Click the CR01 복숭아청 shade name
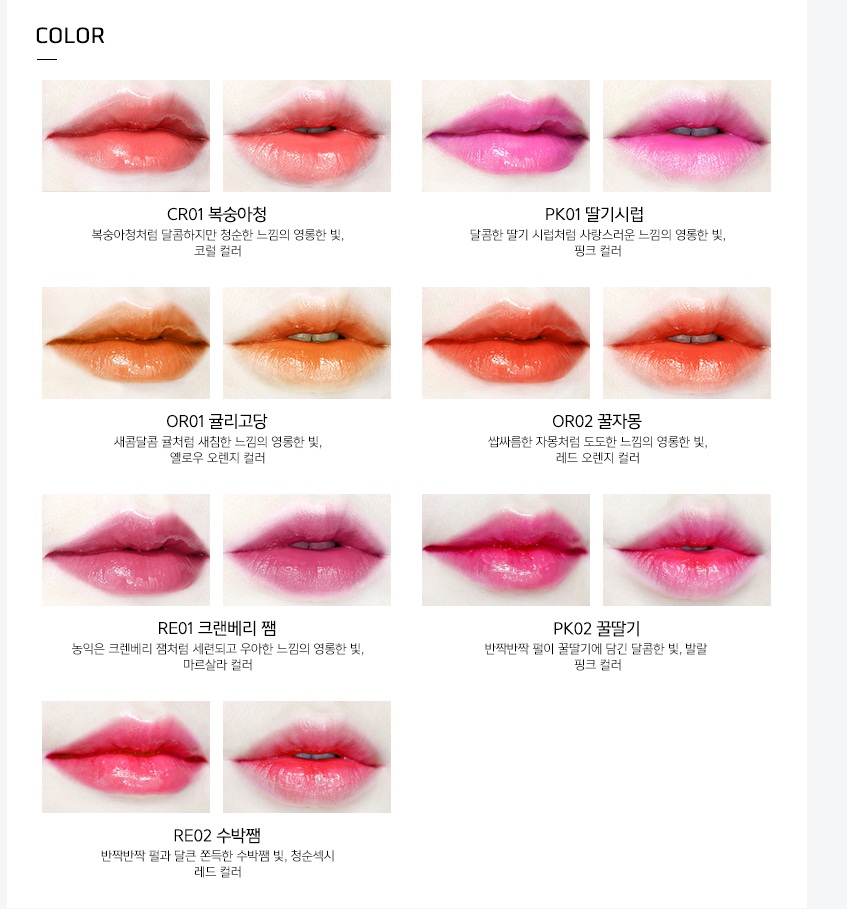The width and height of the screenshot is (847, 909). point(217,214)
